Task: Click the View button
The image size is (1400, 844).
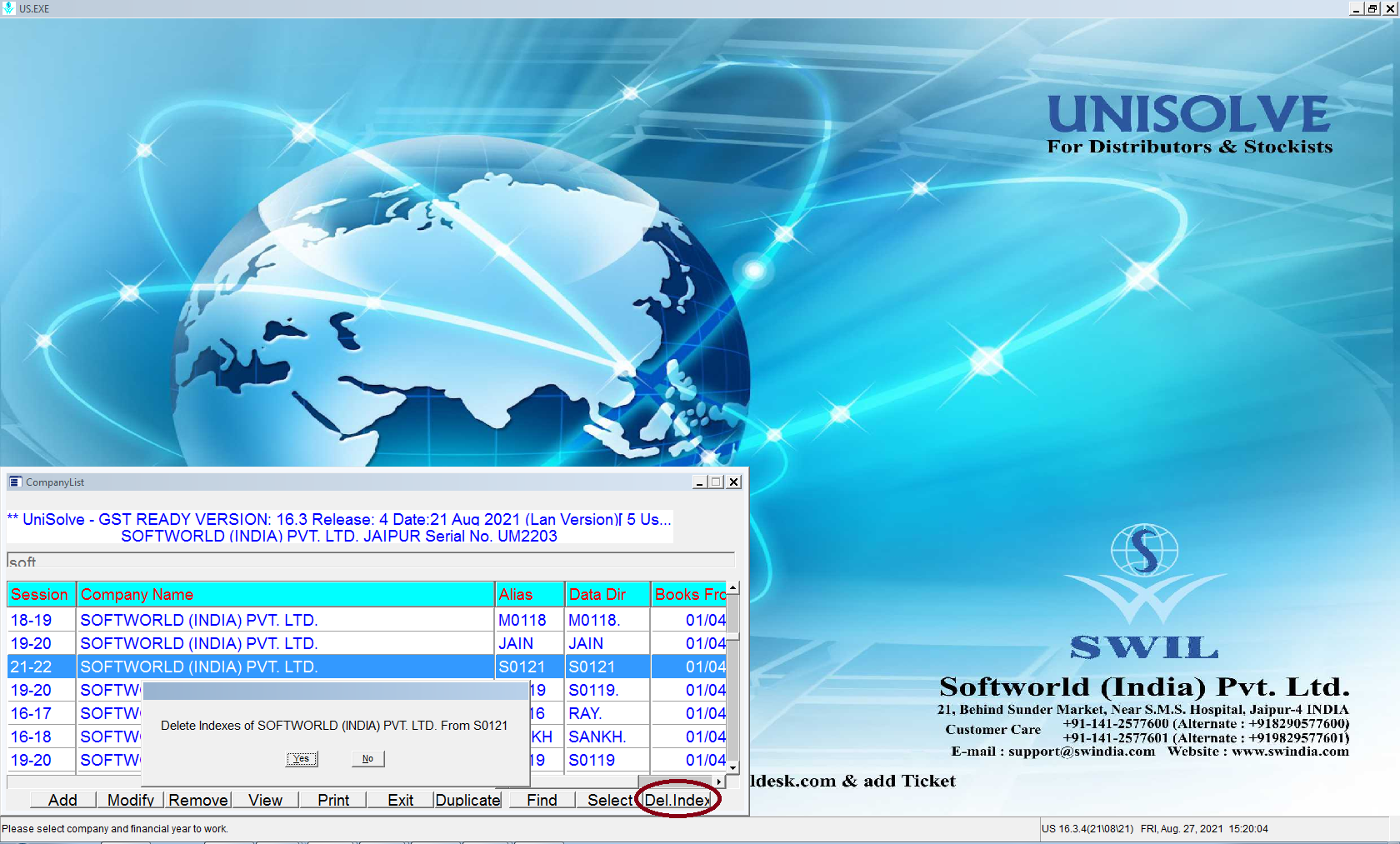Action: coord(265,800)
